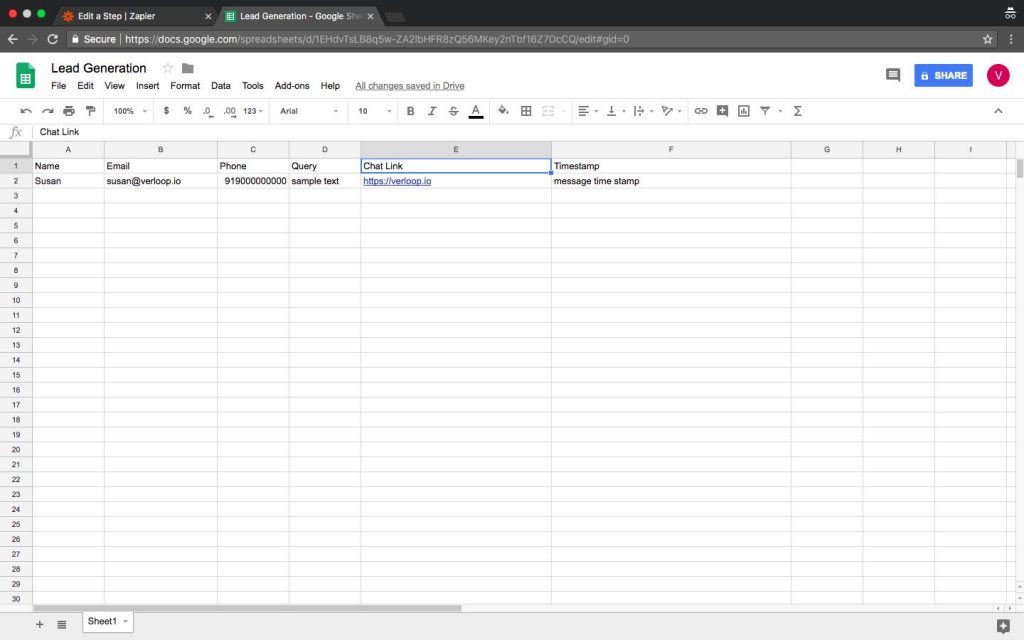
Task: Go to Sheets home icon
Action: (25, 76)
